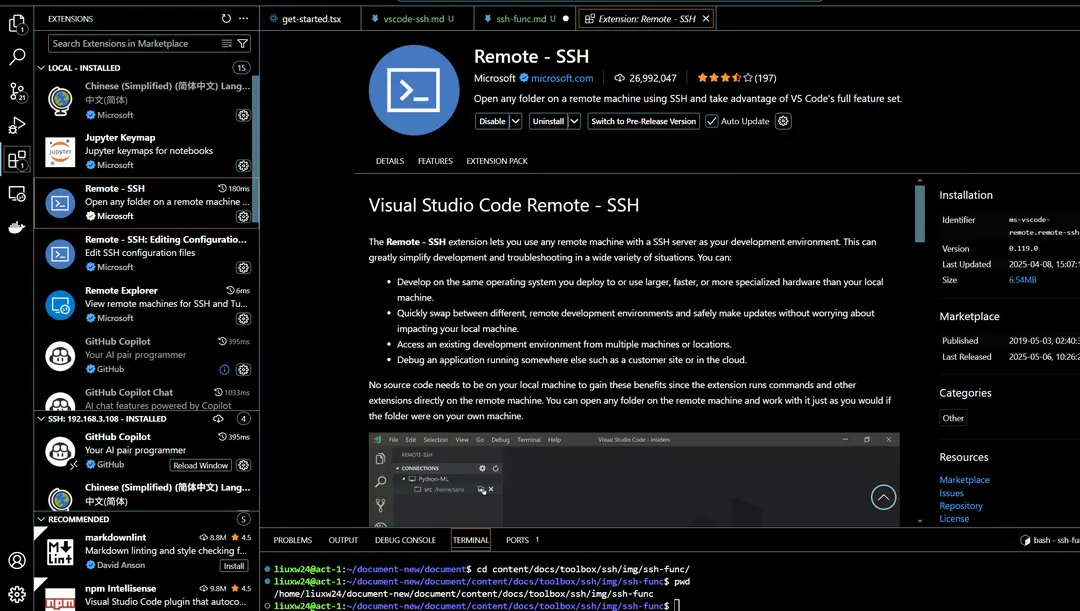
Task: Open the Details tab of extension
Action: coord(390,160)
